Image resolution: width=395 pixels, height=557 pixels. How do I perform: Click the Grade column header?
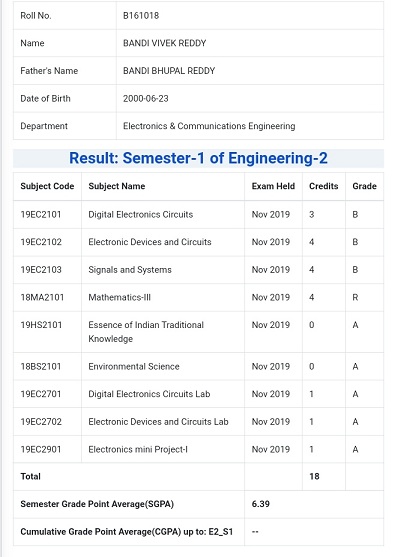[364, 186]
